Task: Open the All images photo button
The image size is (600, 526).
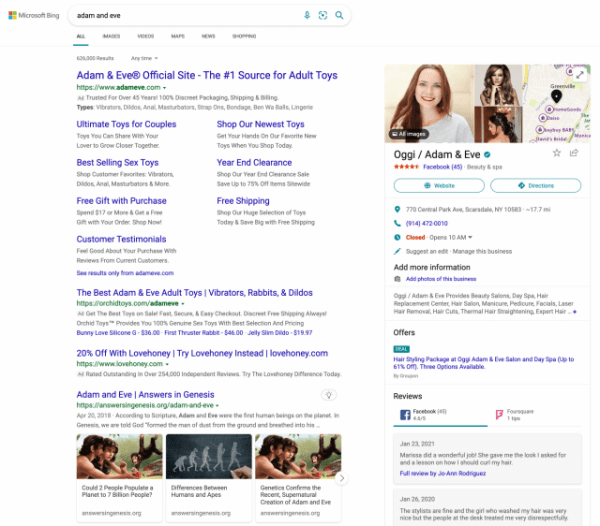Action: pos(410,133)
